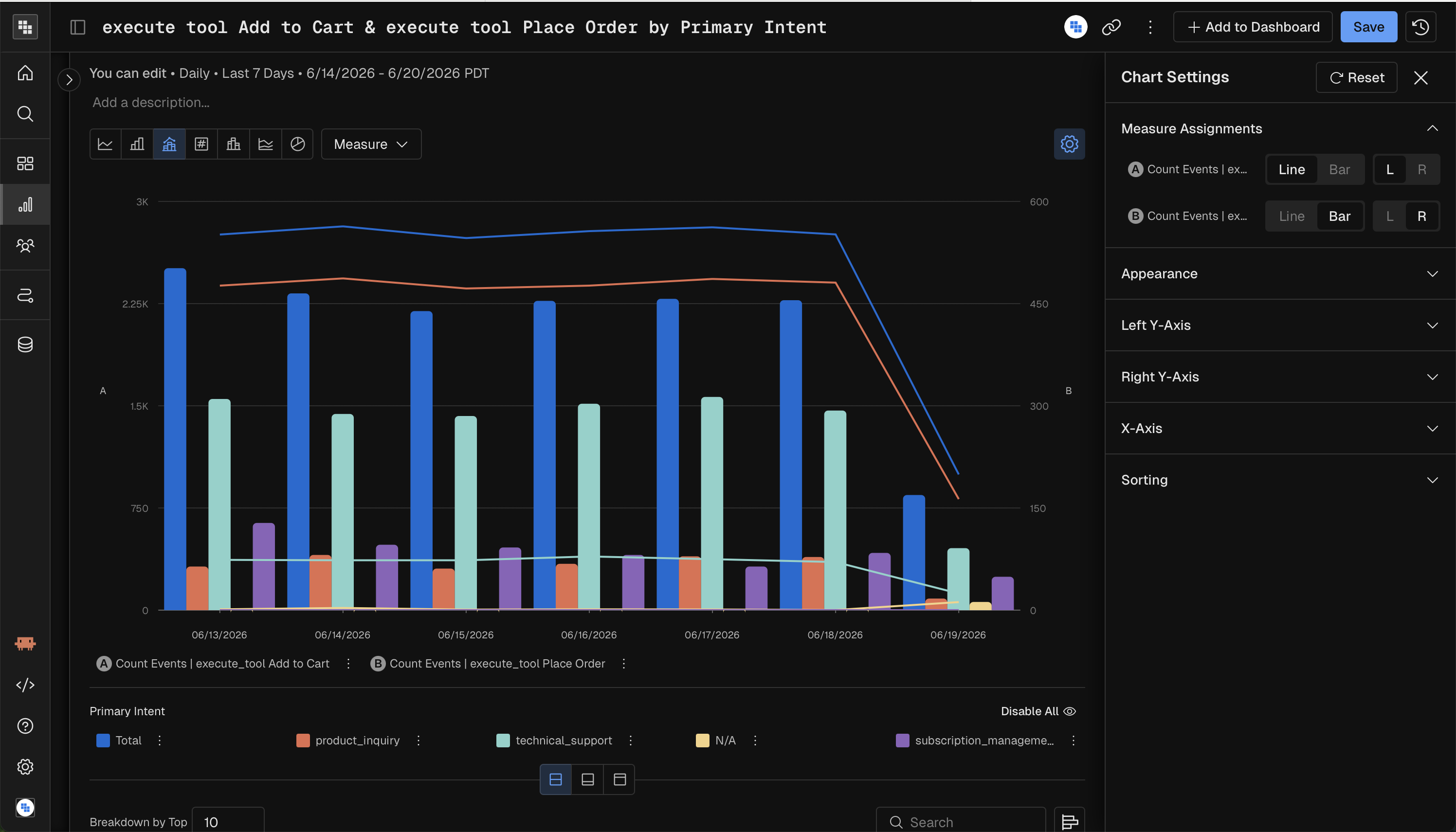
Task: Open the user avatar at sidebar bottom
Action: click(25, 807)
